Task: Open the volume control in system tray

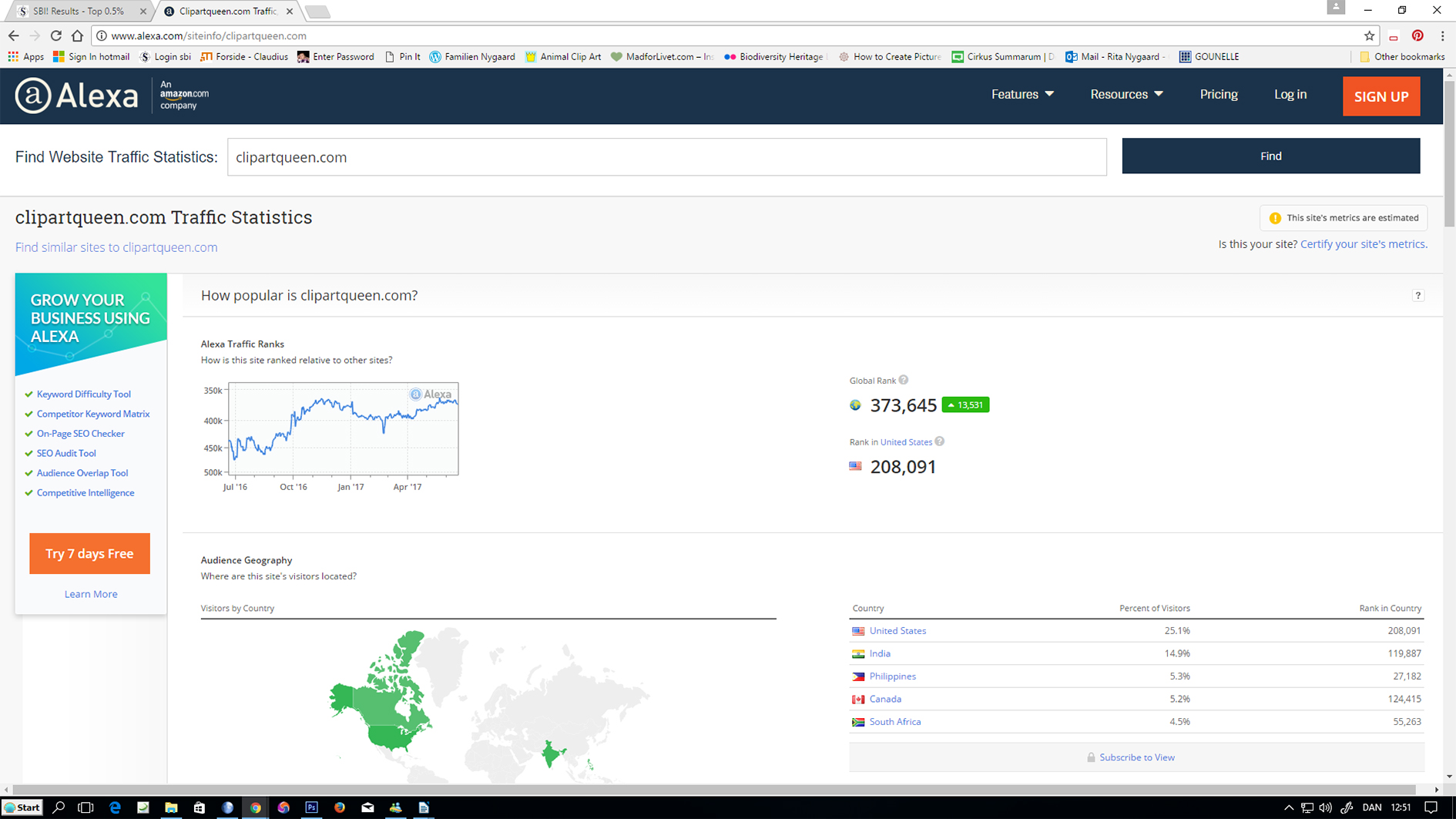Action: point(1325,807)
